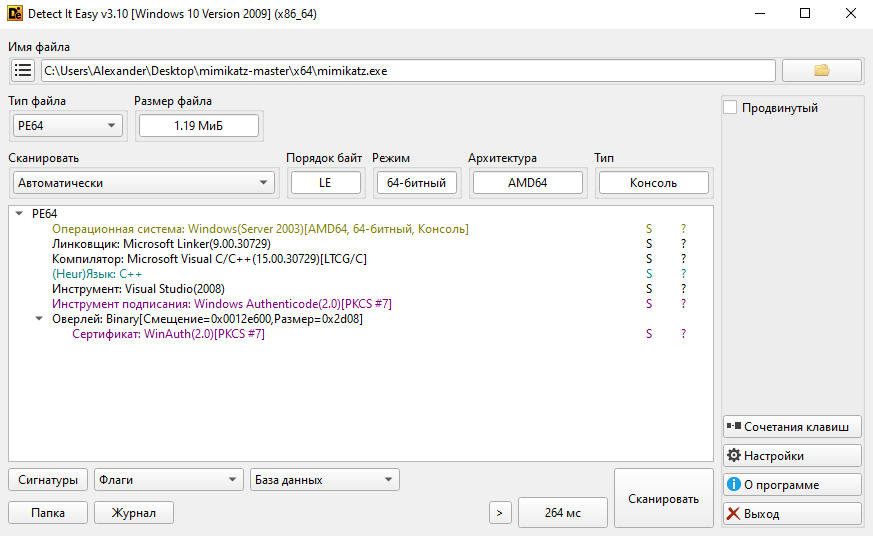Click the LE byte order button
The height and width of the screenshot is (536, 873).
326,183
